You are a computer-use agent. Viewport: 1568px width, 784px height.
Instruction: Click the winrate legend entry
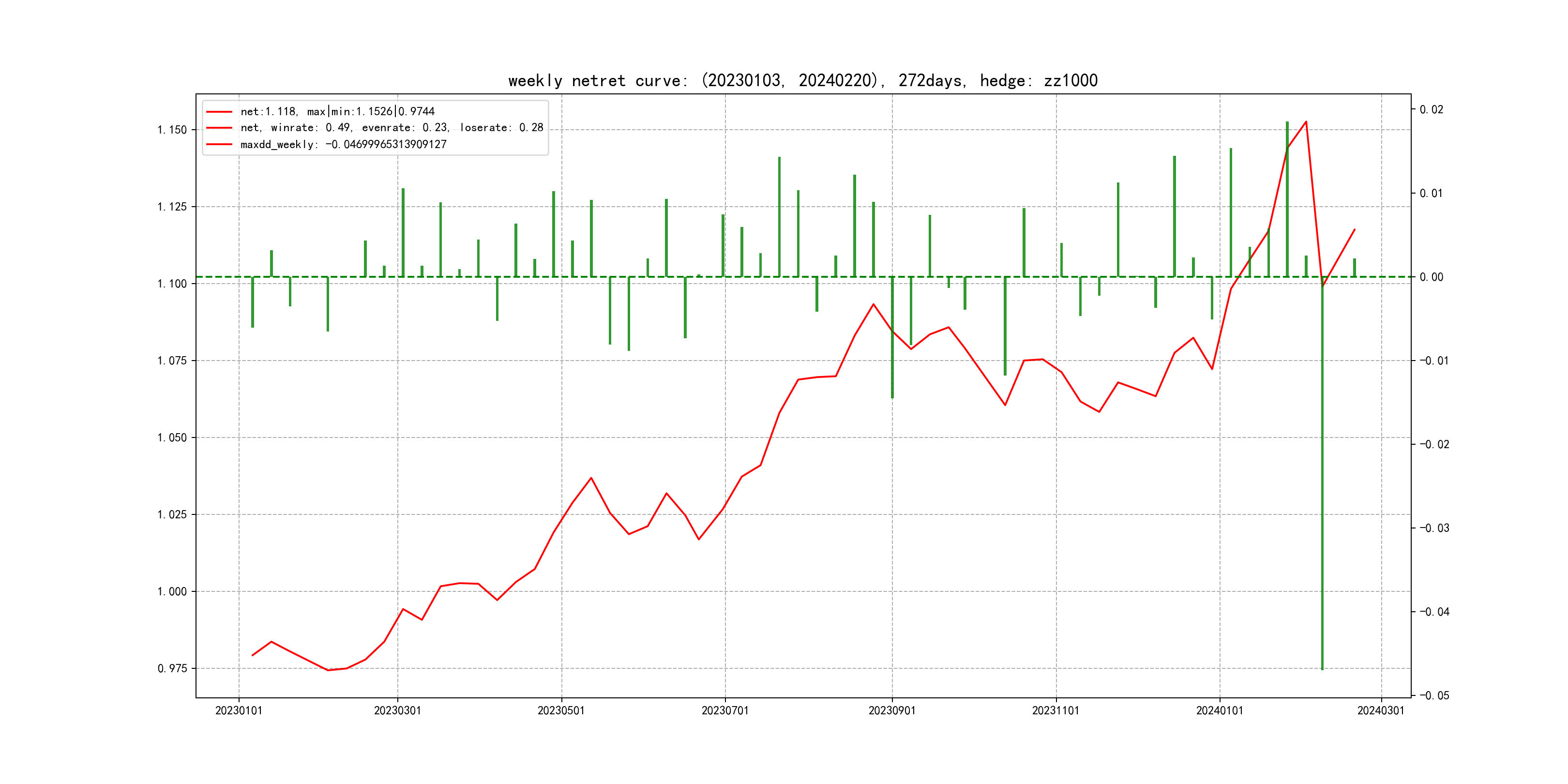point(392,128)
